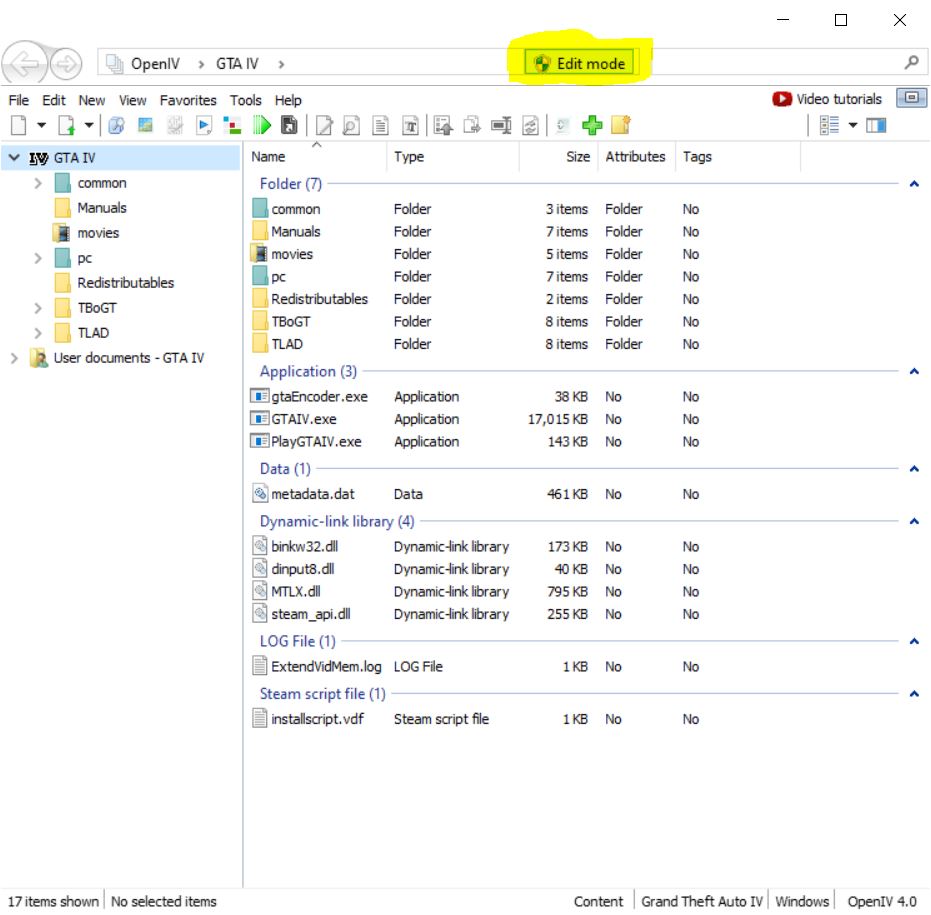Image resolution: width=931 pixels, height=915 pixels.
Task: Collapse the Steam script file (1) group
Action: coord(914,694)
